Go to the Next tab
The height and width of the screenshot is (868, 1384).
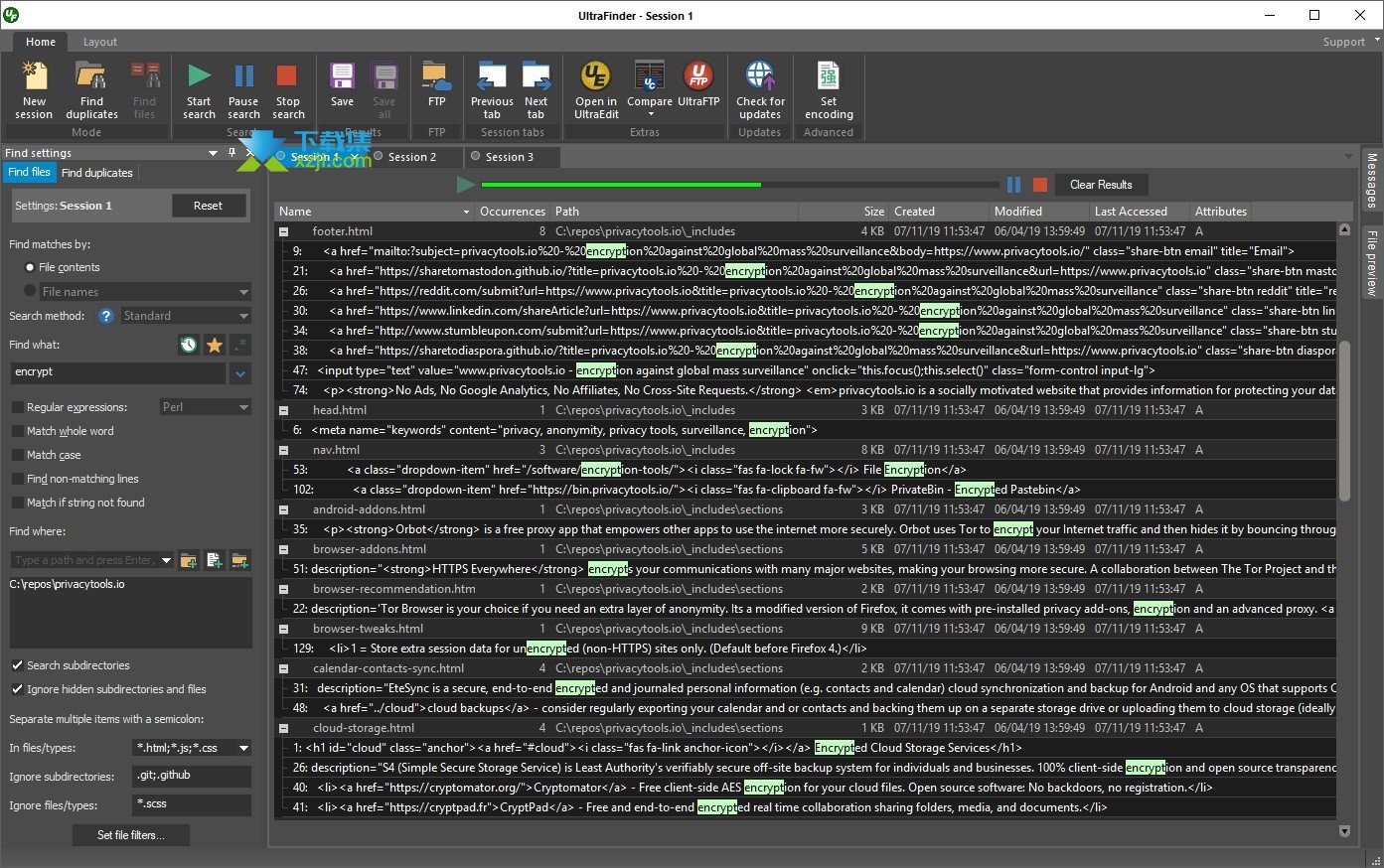tap(536, 89)
